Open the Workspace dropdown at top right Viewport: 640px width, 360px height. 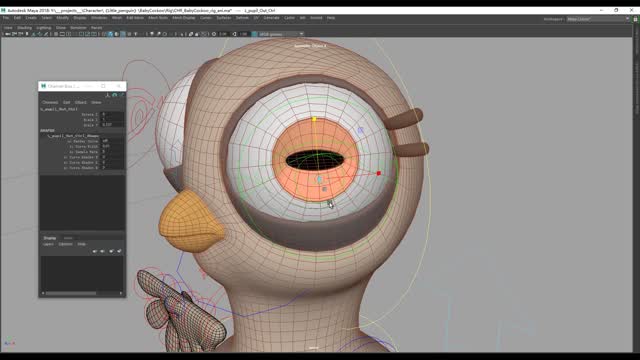(598, 19)
